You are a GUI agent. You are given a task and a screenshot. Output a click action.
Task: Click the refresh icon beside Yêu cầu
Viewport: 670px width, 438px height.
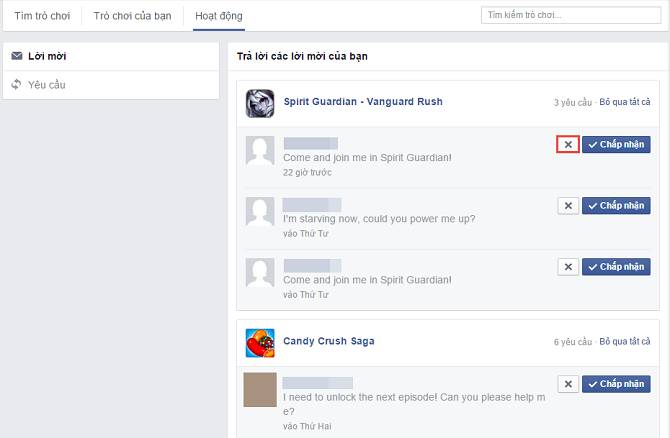(x=16, y=84)
